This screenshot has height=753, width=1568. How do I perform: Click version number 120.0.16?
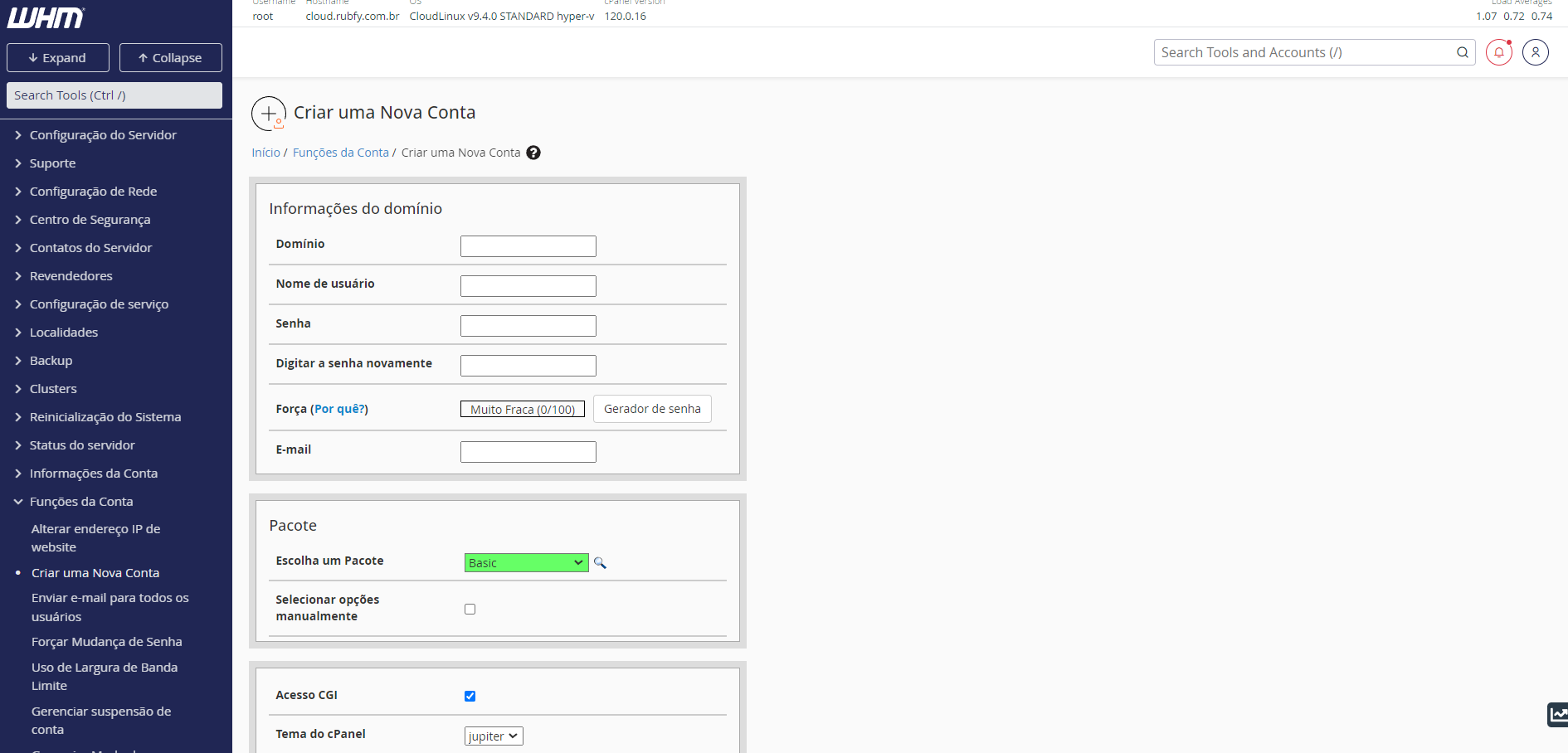click(625, 16)
